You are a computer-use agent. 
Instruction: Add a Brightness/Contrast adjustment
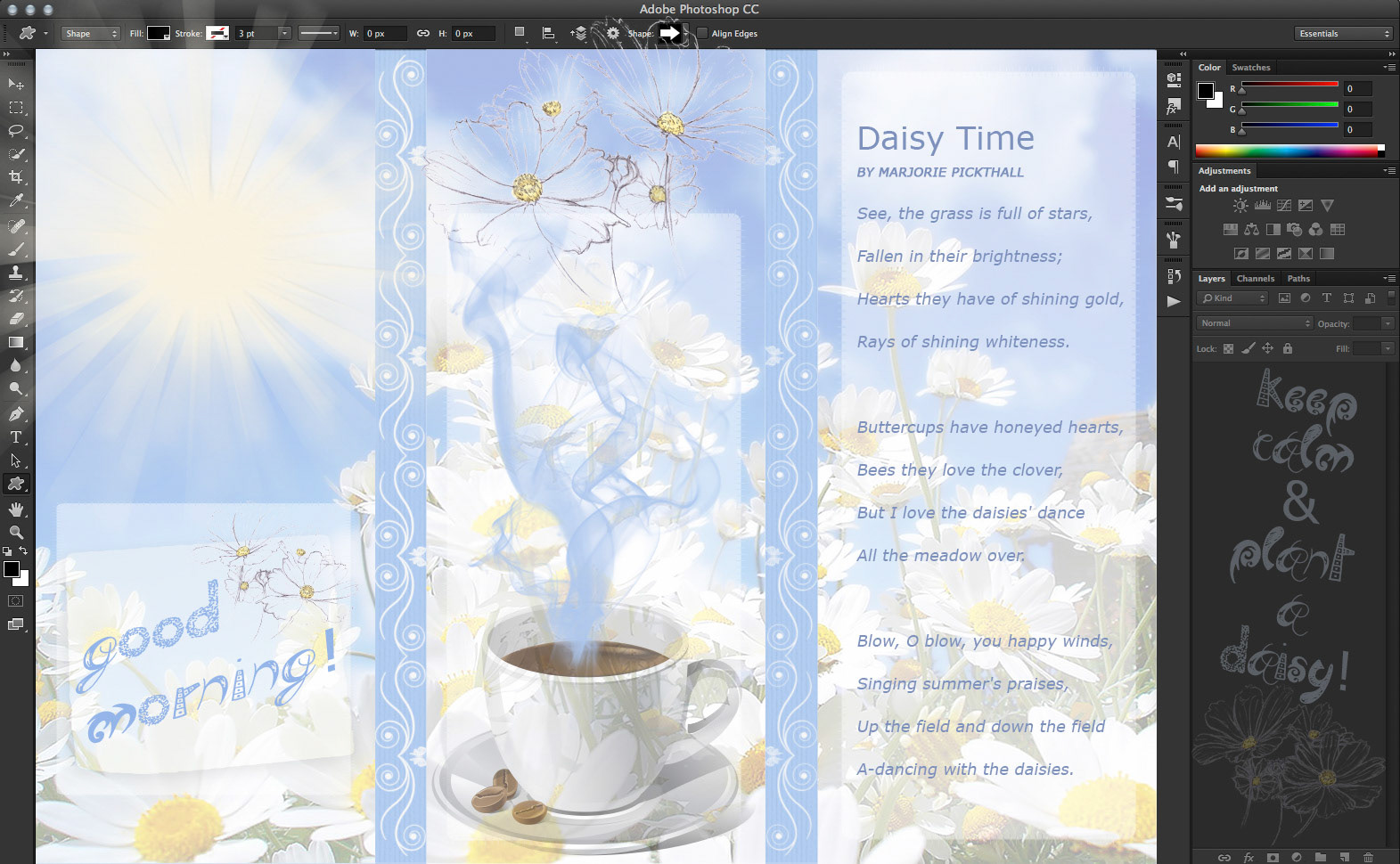coord(1240,206)
